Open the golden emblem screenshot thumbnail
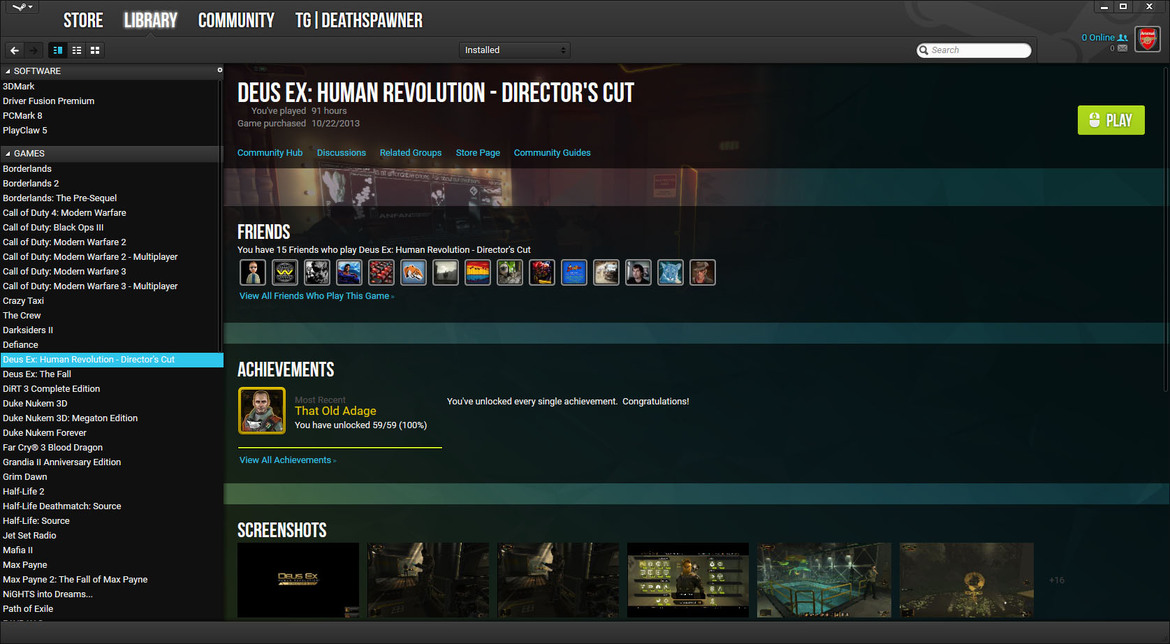Viewport: 1170px width, 644px height. pos(966,580)
